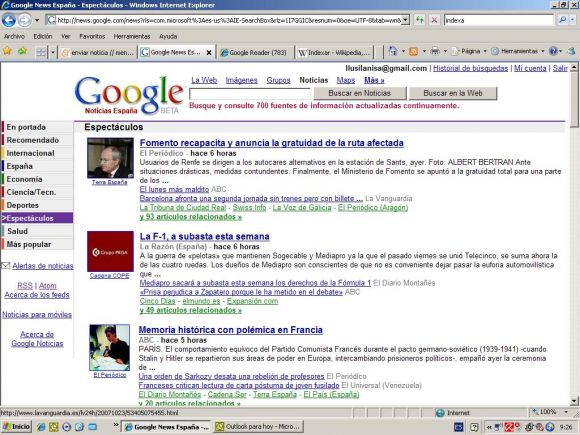Open the Herramientas gear toolbar menu

click(x=518, y=51)
